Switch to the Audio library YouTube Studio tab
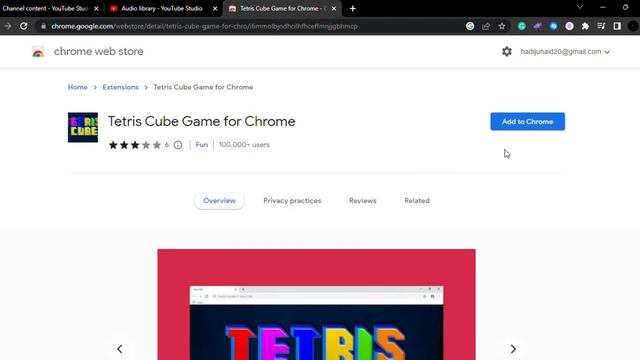Viewport: 640px width, 360px height. pyautogui.click(x=162, y=9)
